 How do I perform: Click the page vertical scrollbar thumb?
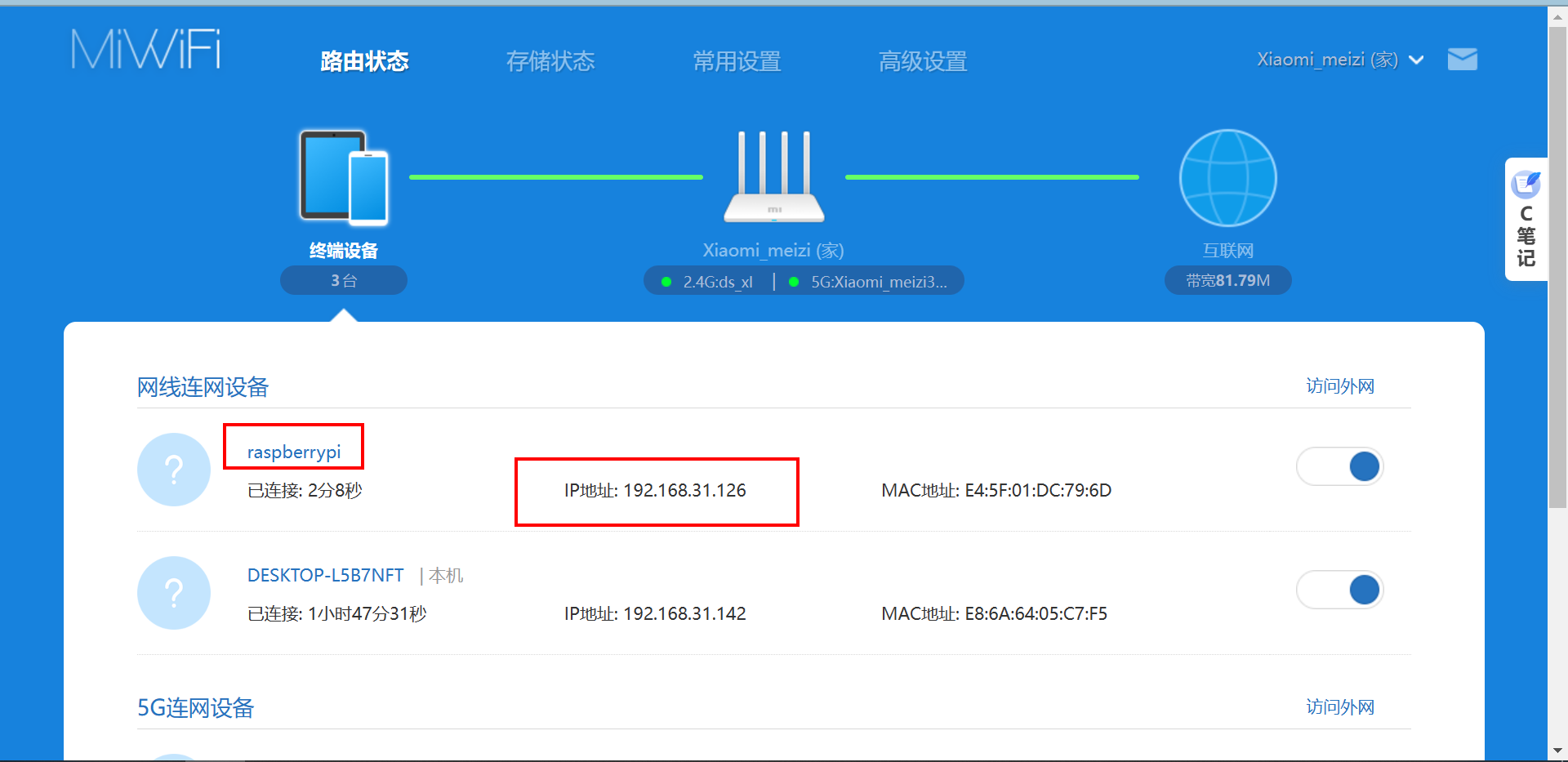click(x=1557, y=268)
